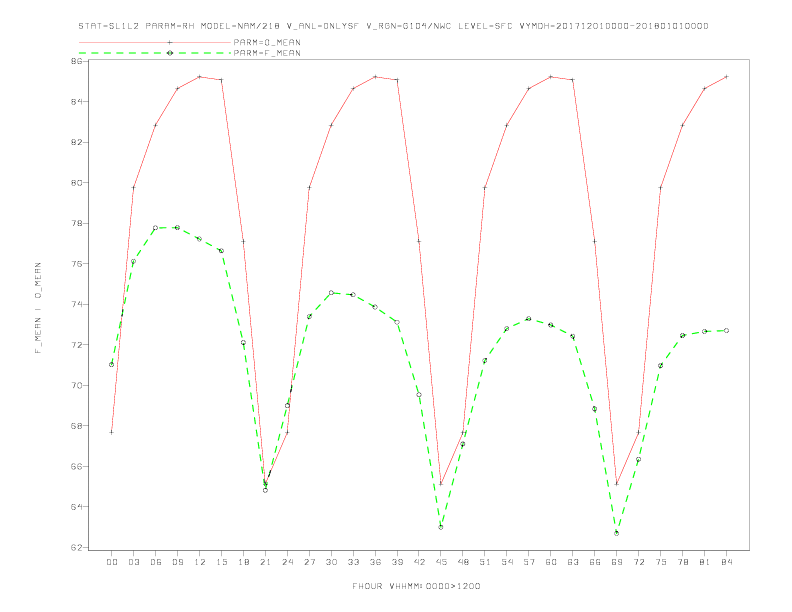Click the red solid line sample in legend
Screen dimensions: 792x612
click(155, 42)
